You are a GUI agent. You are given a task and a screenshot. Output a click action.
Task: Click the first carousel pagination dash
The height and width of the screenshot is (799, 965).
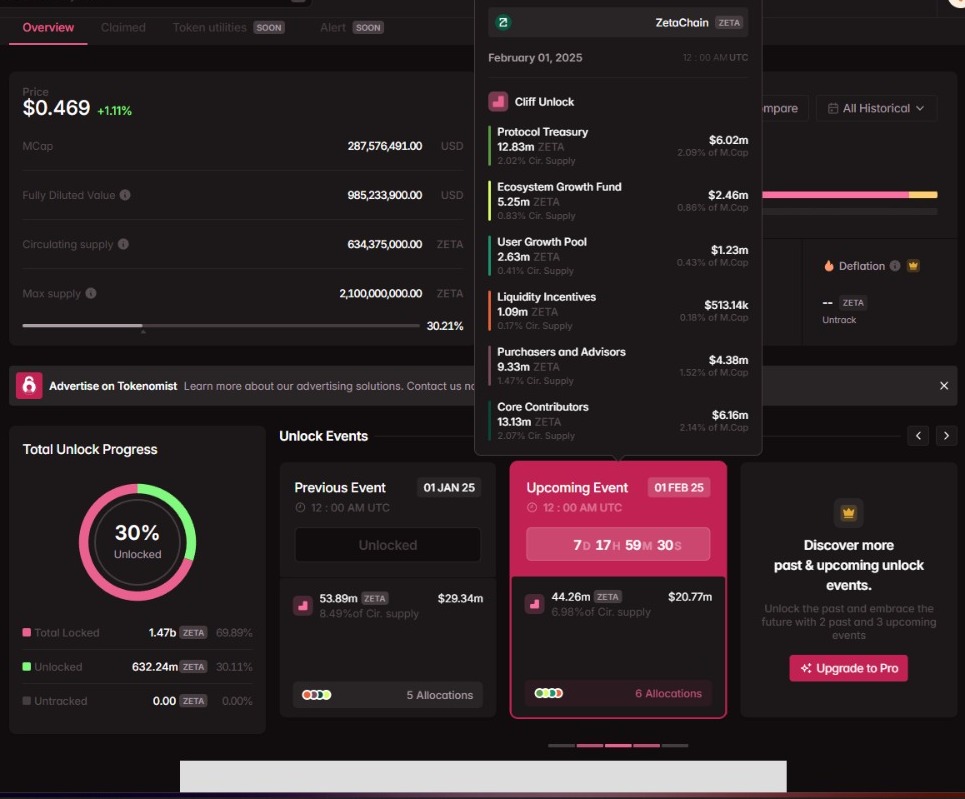(561, 745)
